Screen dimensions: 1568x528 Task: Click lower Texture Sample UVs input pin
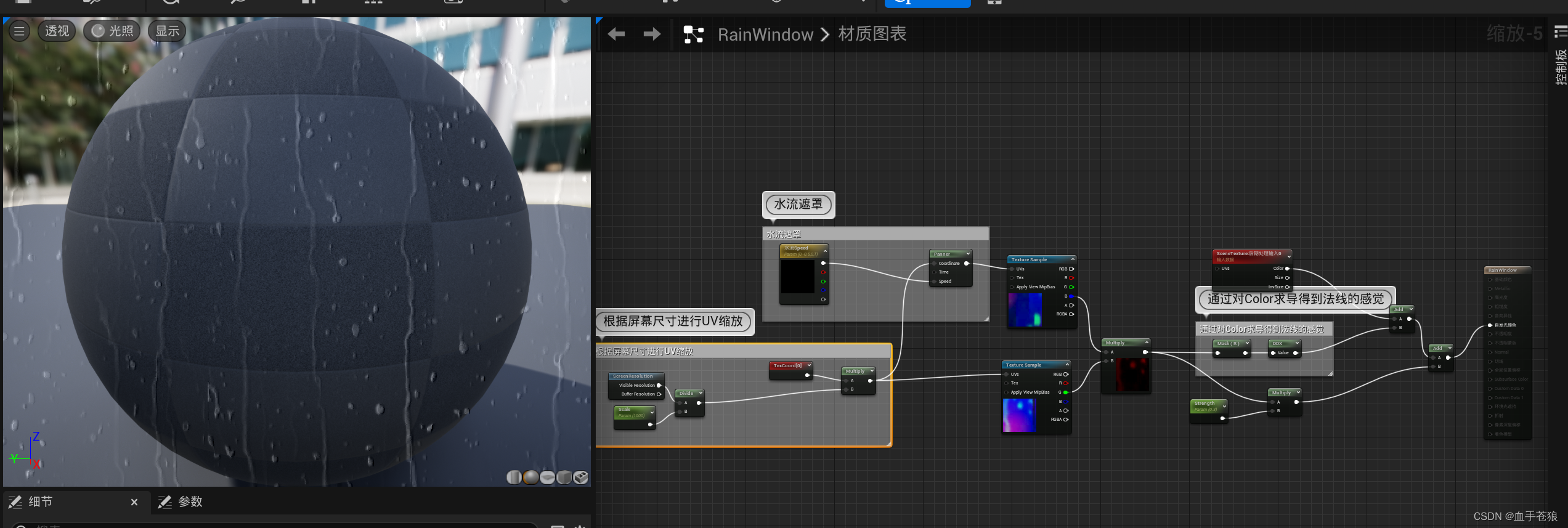coord(1006,374)
